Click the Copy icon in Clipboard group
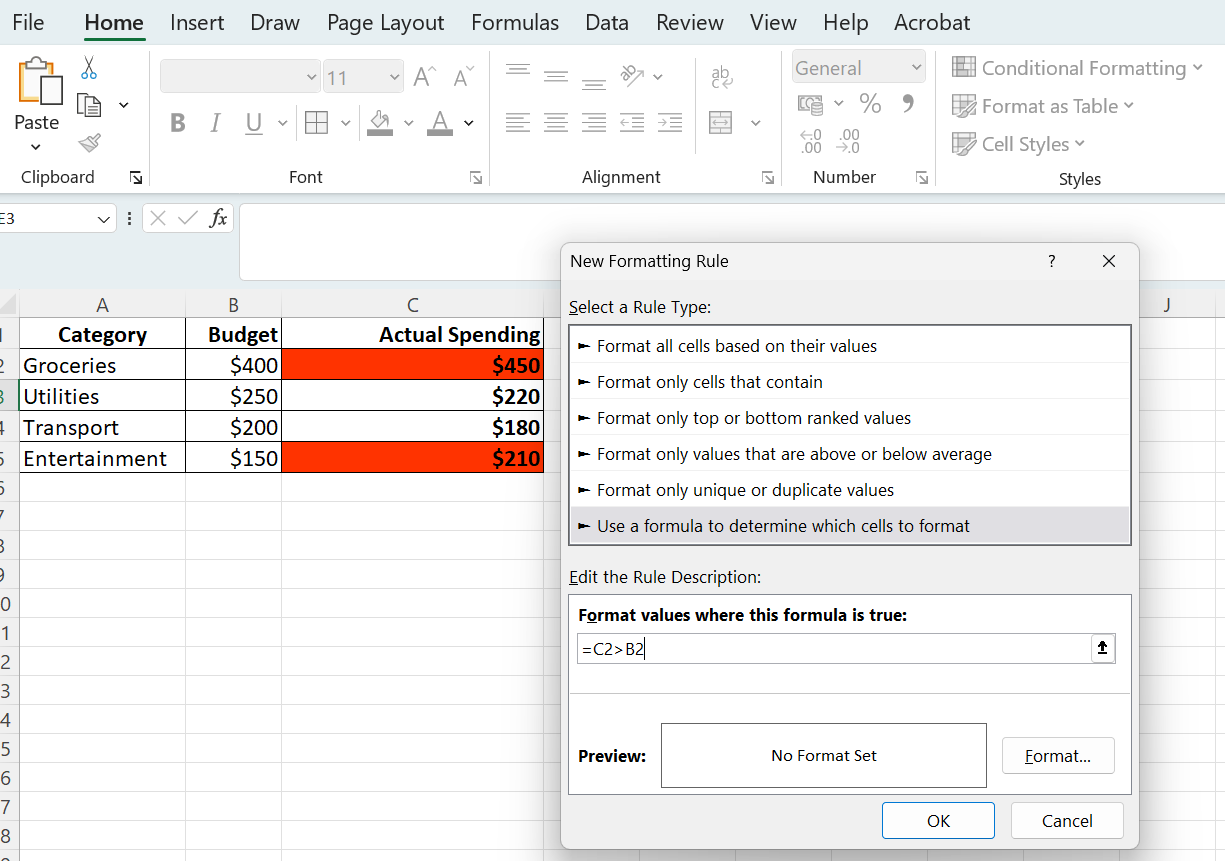The width and height of the screenshot is (1225, 861). click(90, 105)
